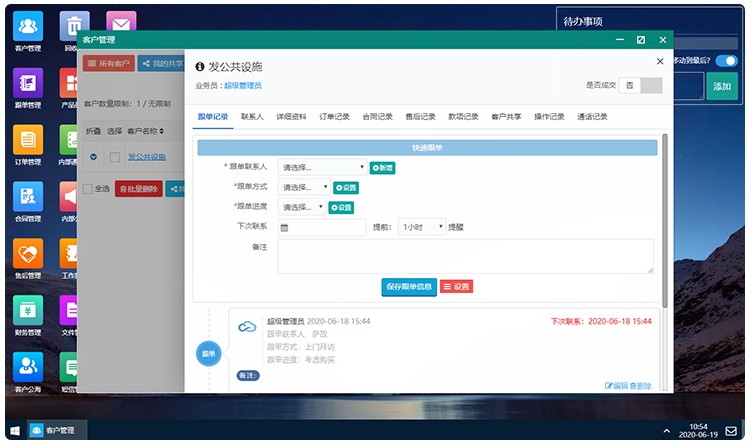The image size is (754, 447).
Task: Click the 所有客户 button
Action: (x=109, y=63)
